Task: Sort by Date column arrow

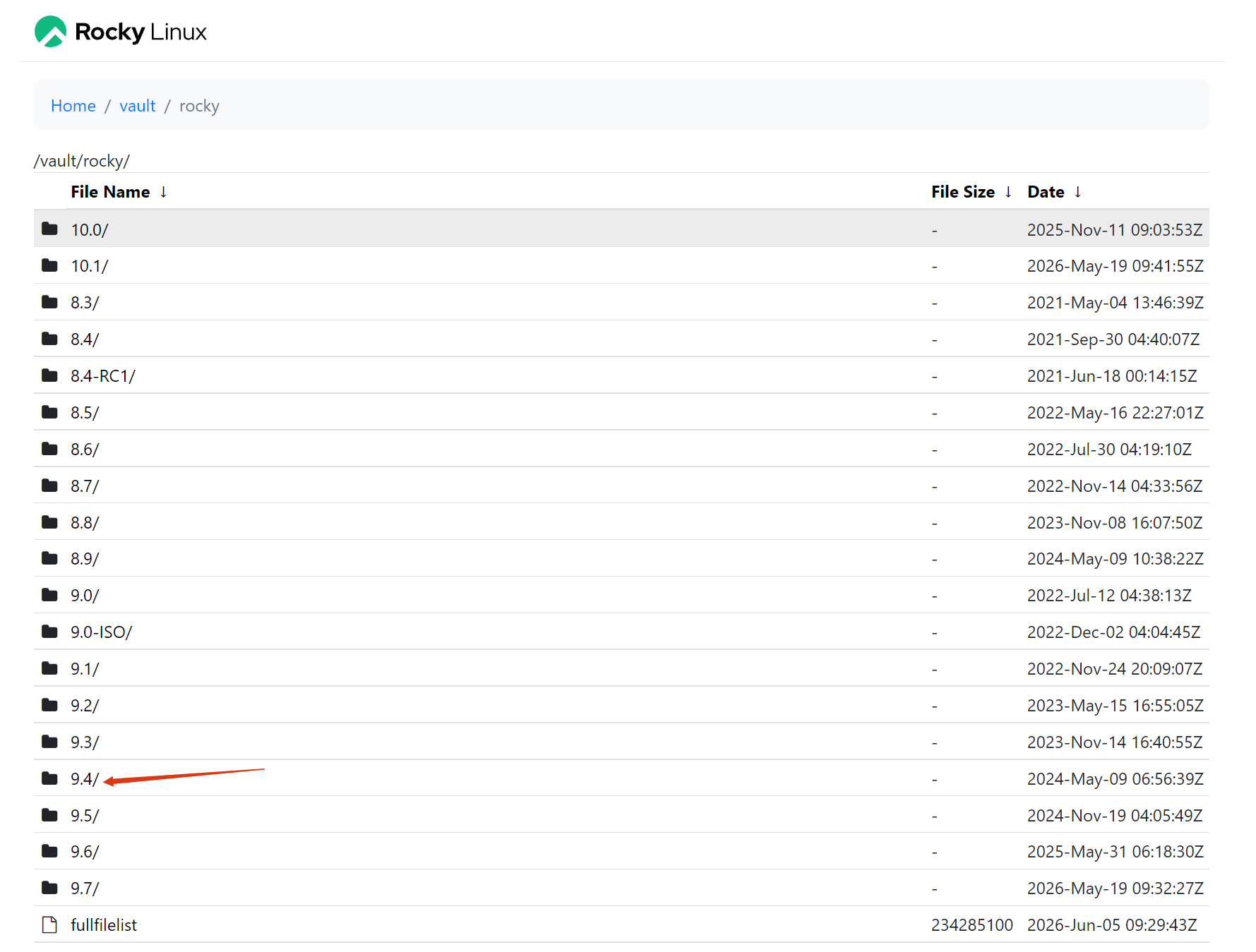Action: click(x=1077, y=192)
